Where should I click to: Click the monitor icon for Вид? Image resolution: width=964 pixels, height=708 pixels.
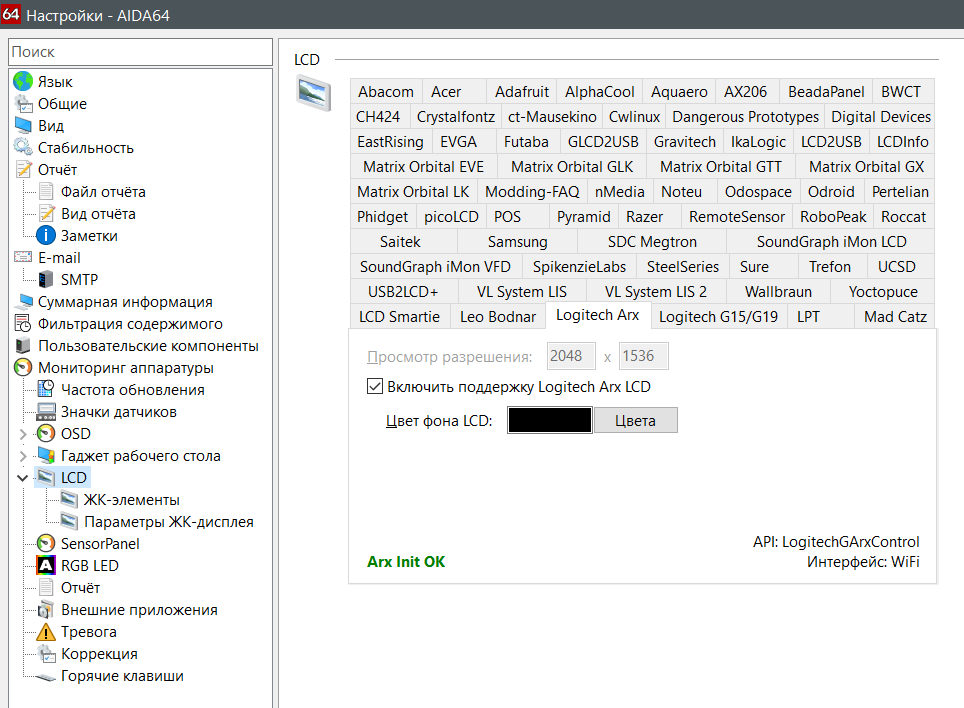[23, 125]
